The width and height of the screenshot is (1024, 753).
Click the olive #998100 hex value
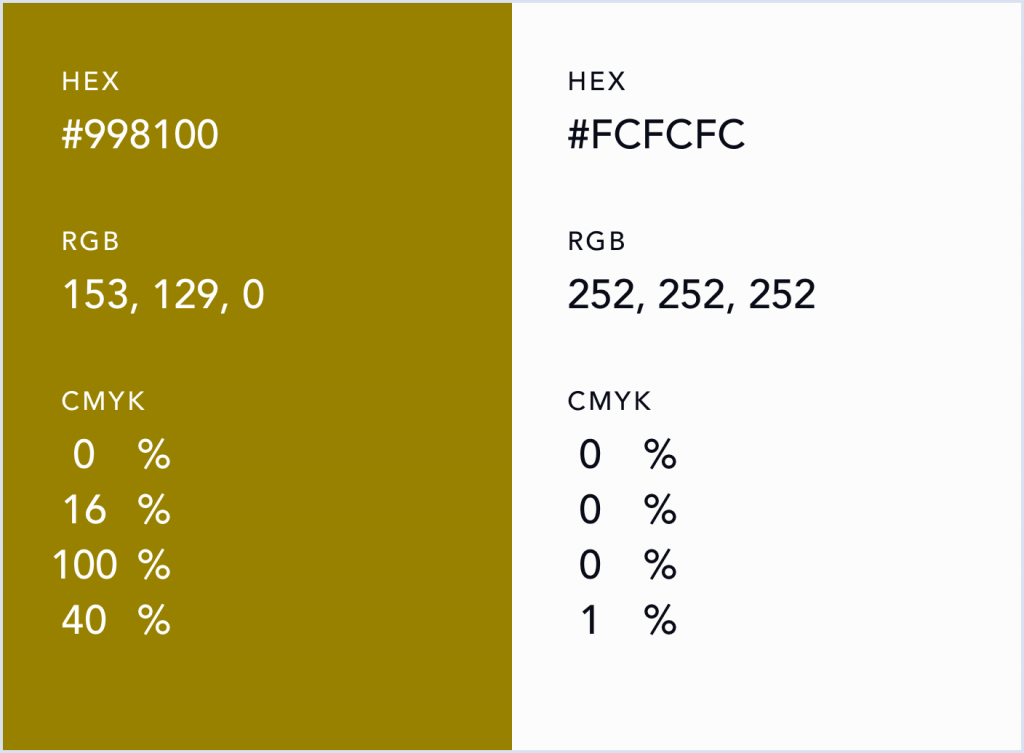point(140,135)
